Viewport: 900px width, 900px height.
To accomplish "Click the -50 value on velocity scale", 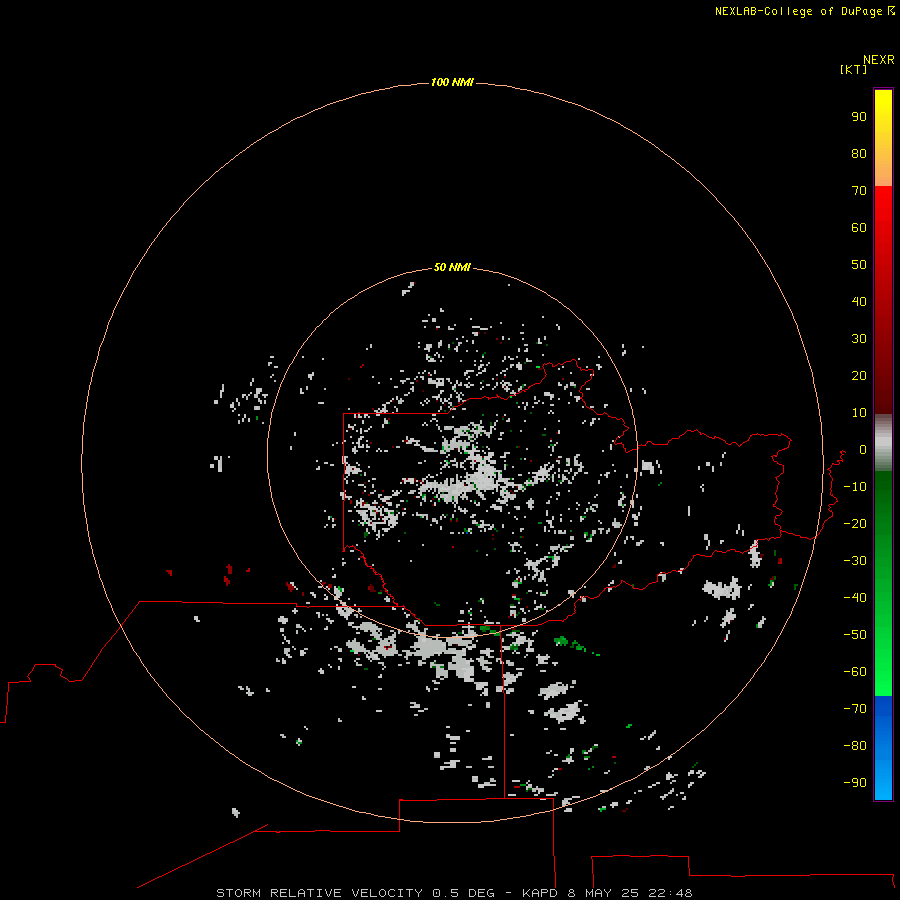I will [855, 635].
